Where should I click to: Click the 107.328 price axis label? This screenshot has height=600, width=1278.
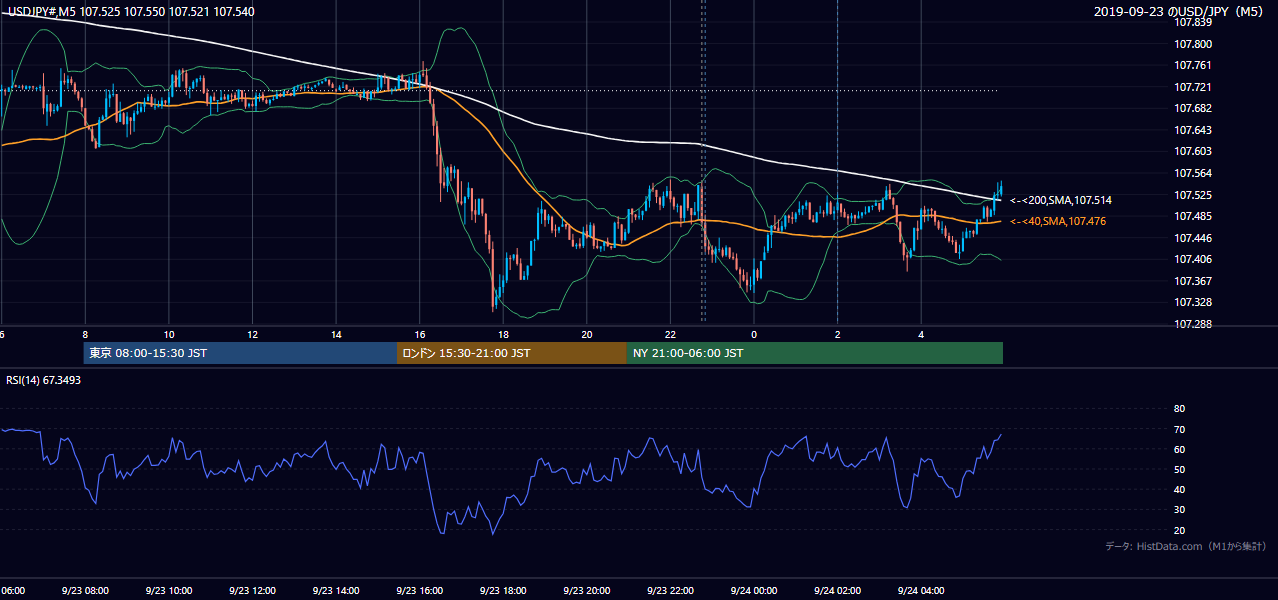click(x=1193, y=302)
